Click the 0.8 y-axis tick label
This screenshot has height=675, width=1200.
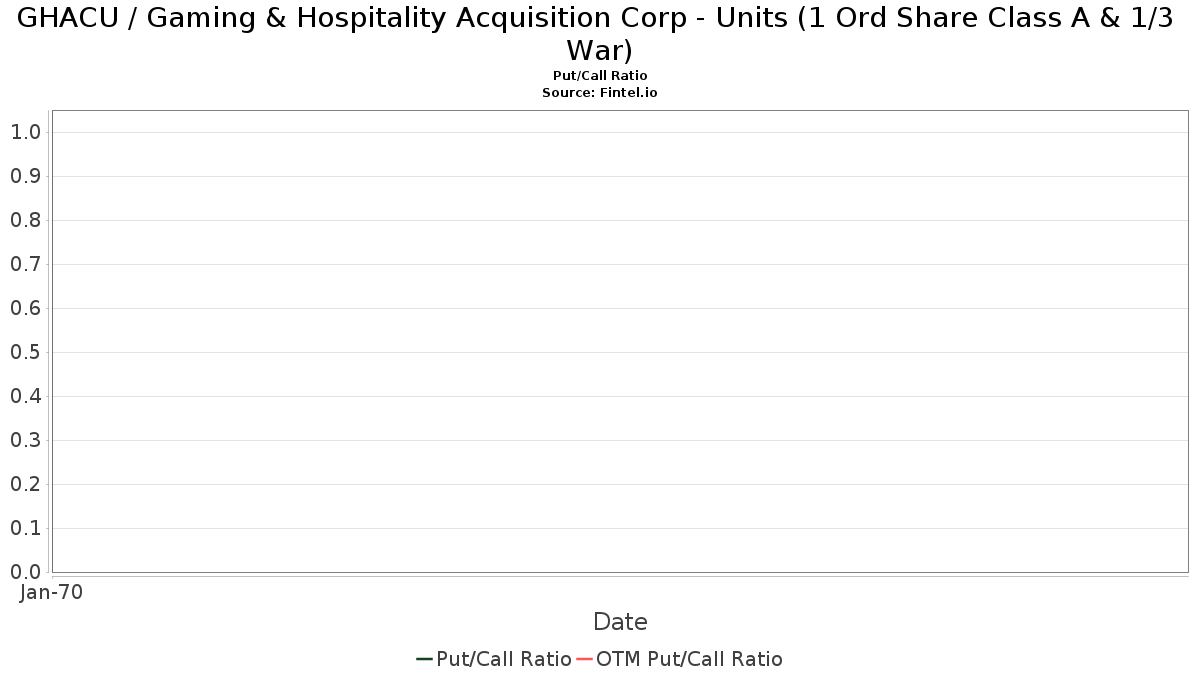pyautogui.click(x=26, y=220)
